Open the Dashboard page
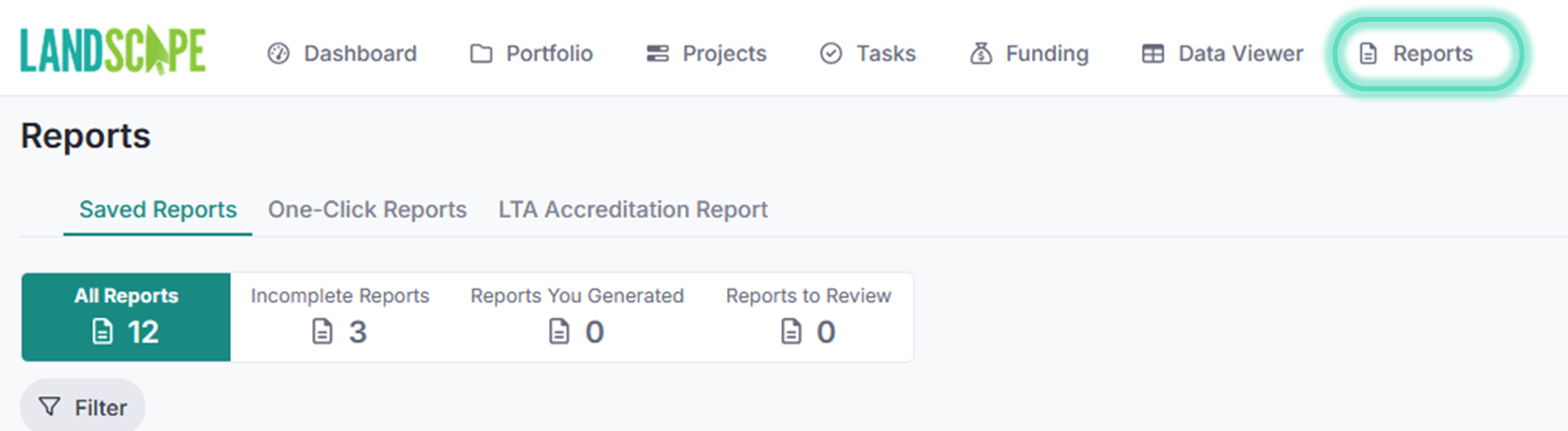Screen dimensions: 1568x431 tap(360, 54)
